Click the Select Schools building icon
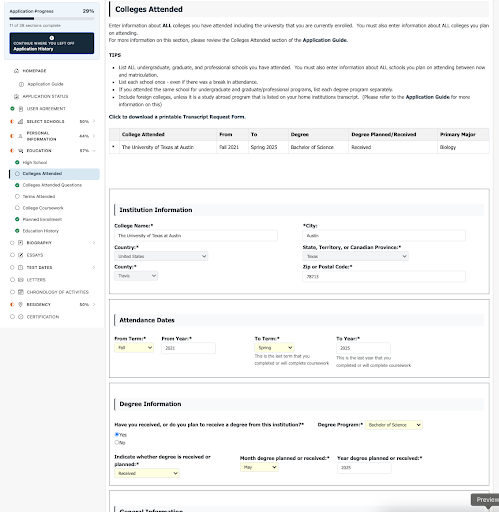The height and width of the screenshot is (512, 499). [x=21, y=121]
